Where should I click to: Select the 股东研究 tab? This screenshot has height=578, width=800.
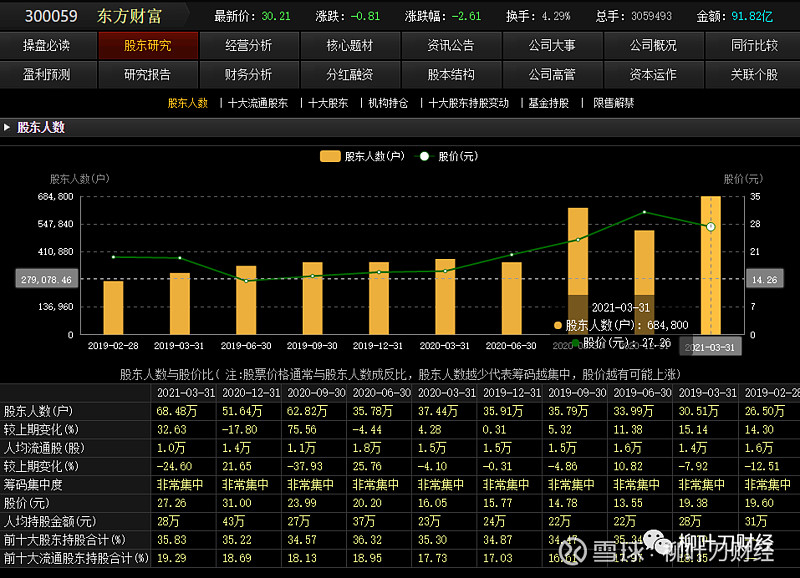pyautogui.click(x=148, y=45)
